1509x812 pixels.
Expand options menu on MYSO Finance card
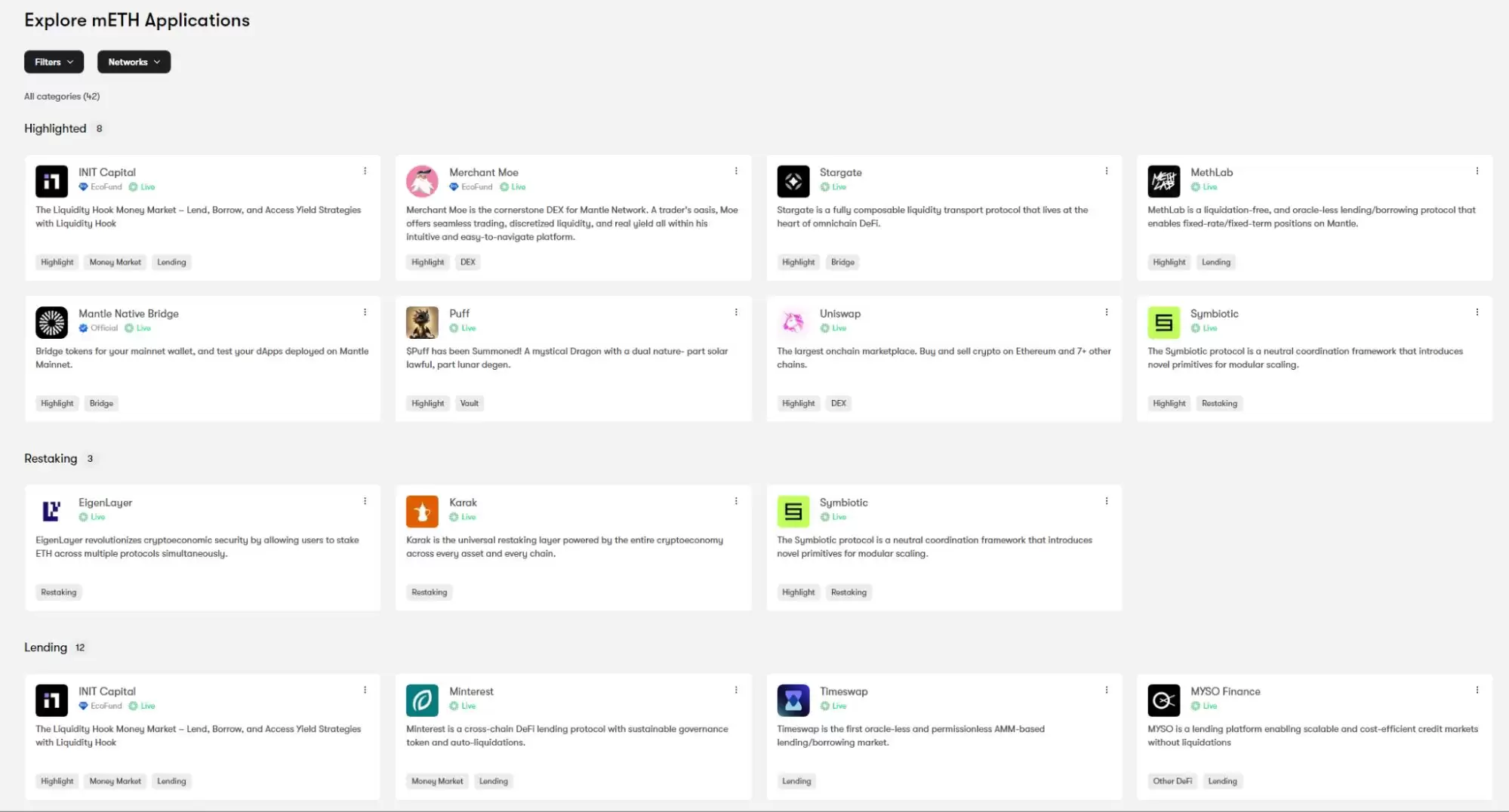(x=1477, y=691)
